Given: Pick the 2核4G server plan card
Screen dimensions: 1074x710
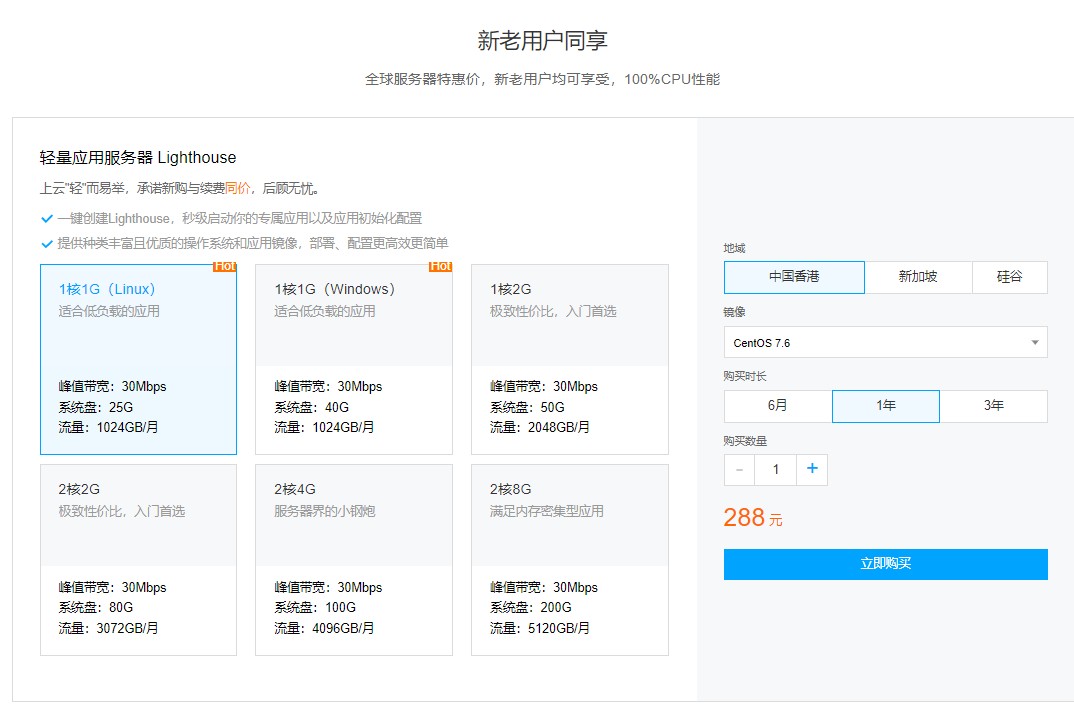Looking at the screenshot, I should (x=354, y=560).
